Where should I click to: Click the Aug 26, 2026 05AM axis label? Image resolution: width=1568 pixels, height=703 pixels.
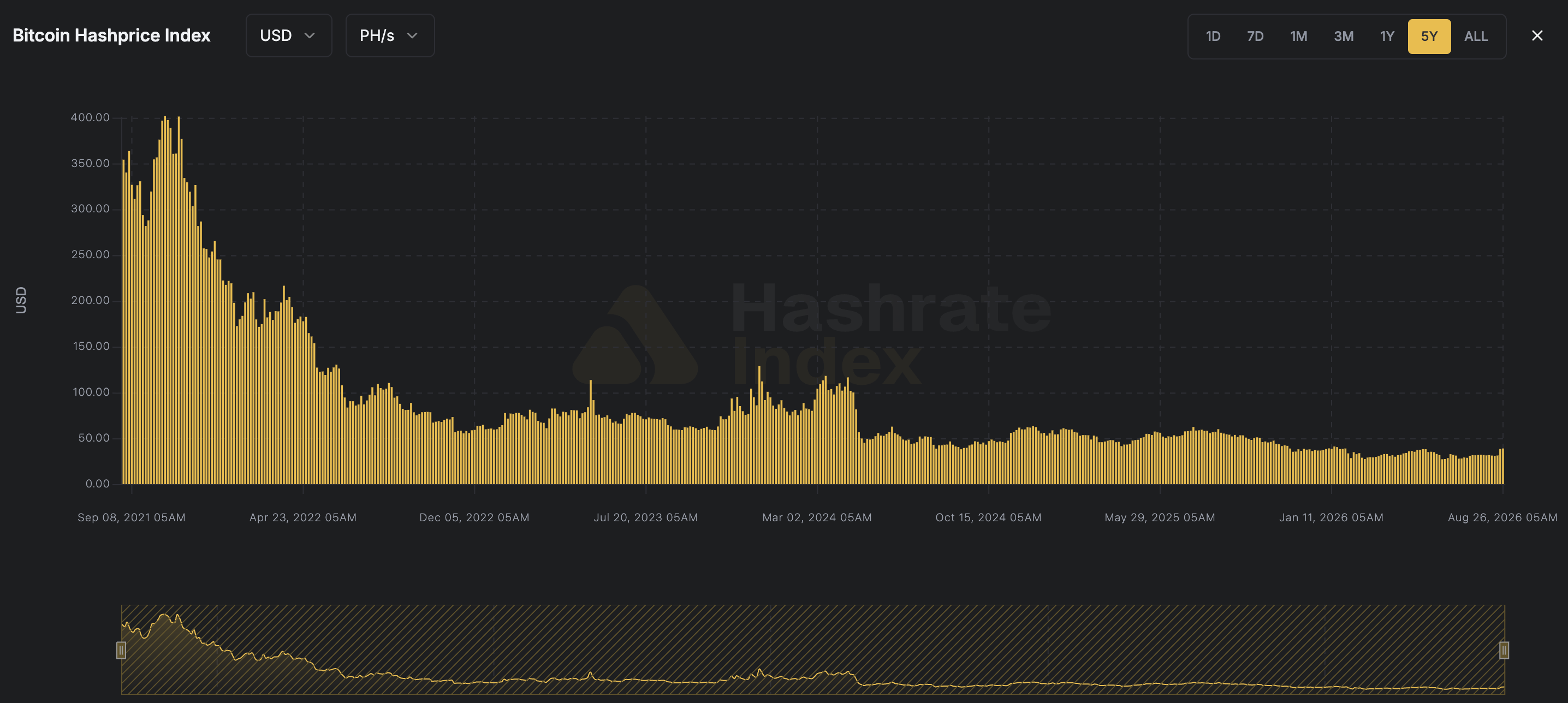[x=1502, y=517]
